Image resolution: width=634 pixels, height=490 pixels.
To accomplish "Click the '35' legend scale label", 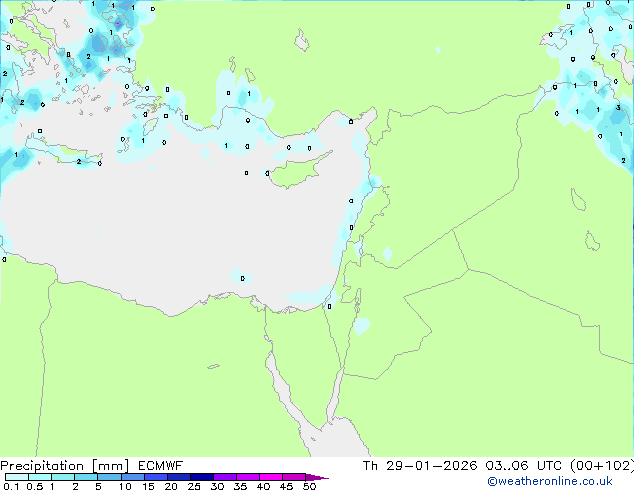I will point(240,486).
